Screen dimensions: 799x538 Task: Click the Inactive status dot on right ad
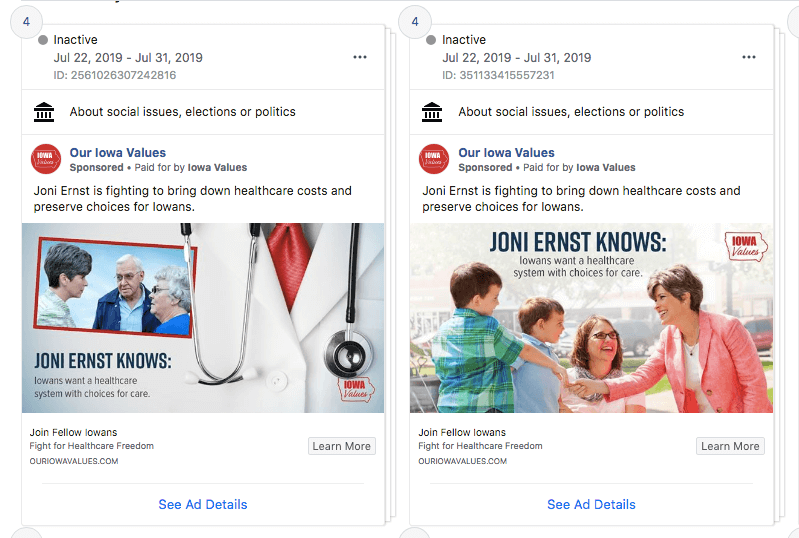pos(431,40)
